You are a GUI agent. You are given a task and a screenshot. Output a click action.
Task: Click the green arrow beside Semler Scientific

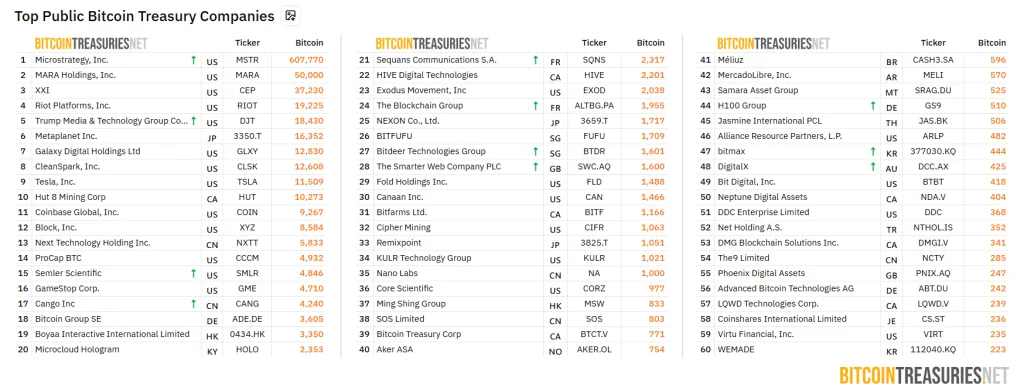pyautogui.click(x=193, y=274)
